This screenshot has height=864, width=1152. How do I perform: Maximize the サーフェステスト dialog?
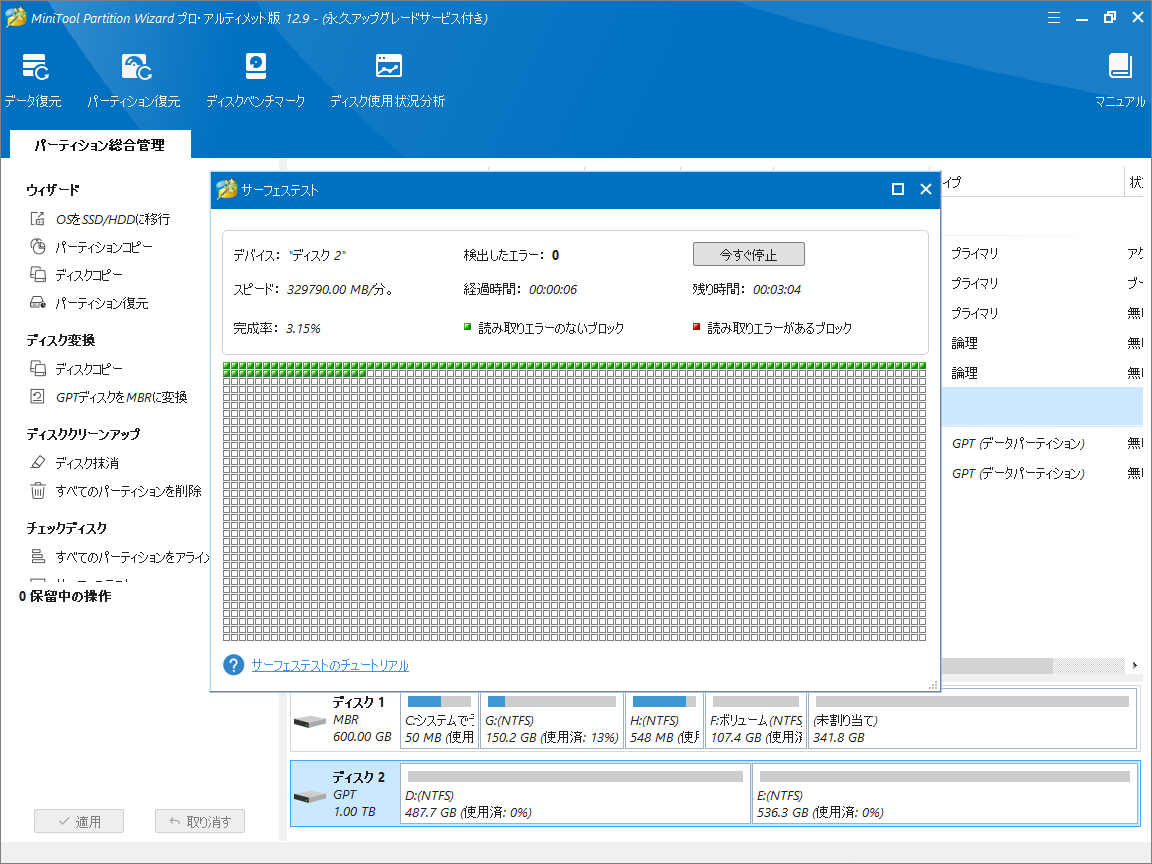pyautogui.click(x=897, y=190)
